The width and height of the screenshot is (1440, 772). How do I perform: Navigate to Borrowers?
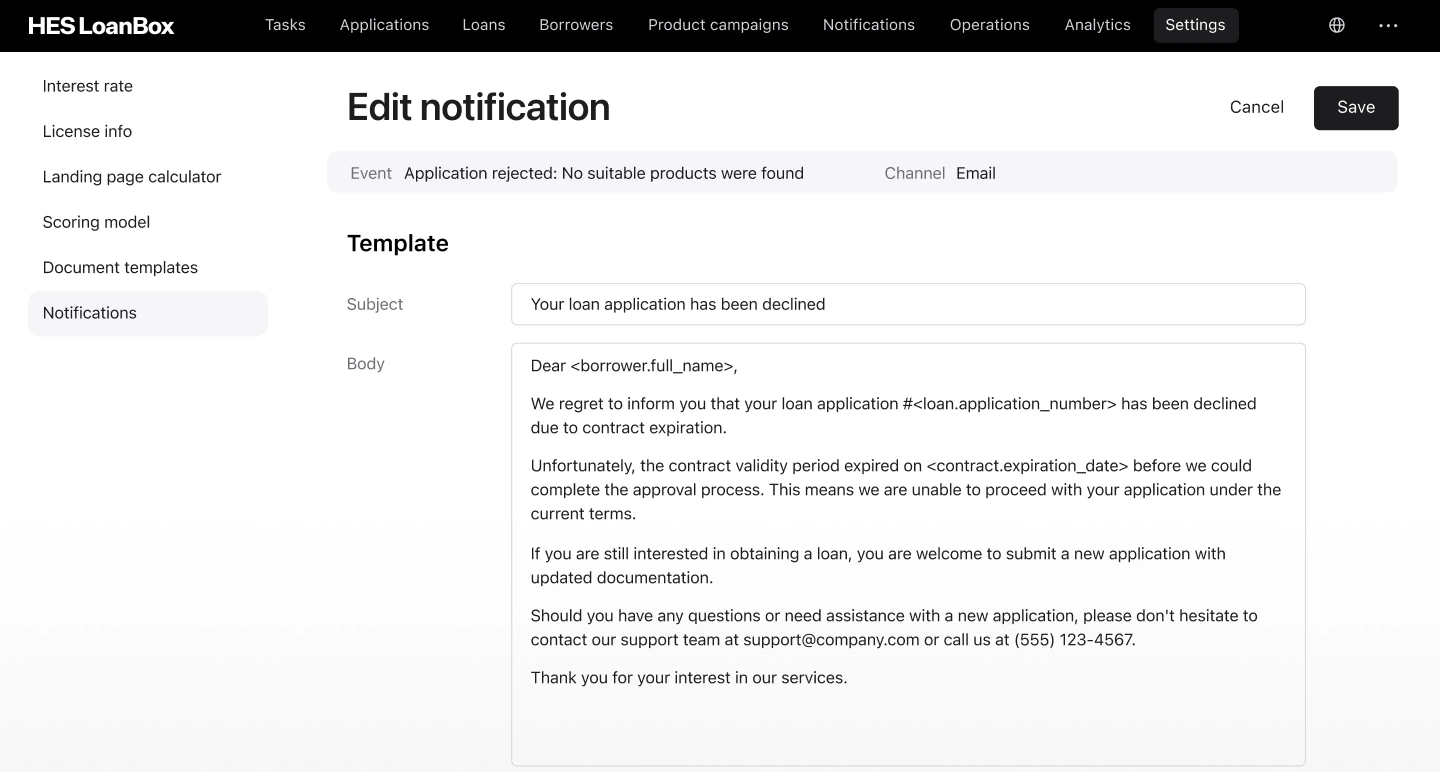(x=576, y=25)
